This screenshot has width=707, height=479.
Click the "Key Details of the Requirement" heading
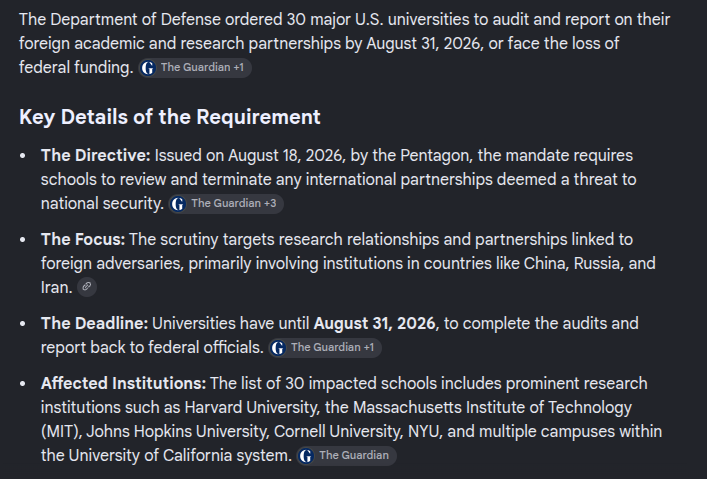tap(170, 117)
